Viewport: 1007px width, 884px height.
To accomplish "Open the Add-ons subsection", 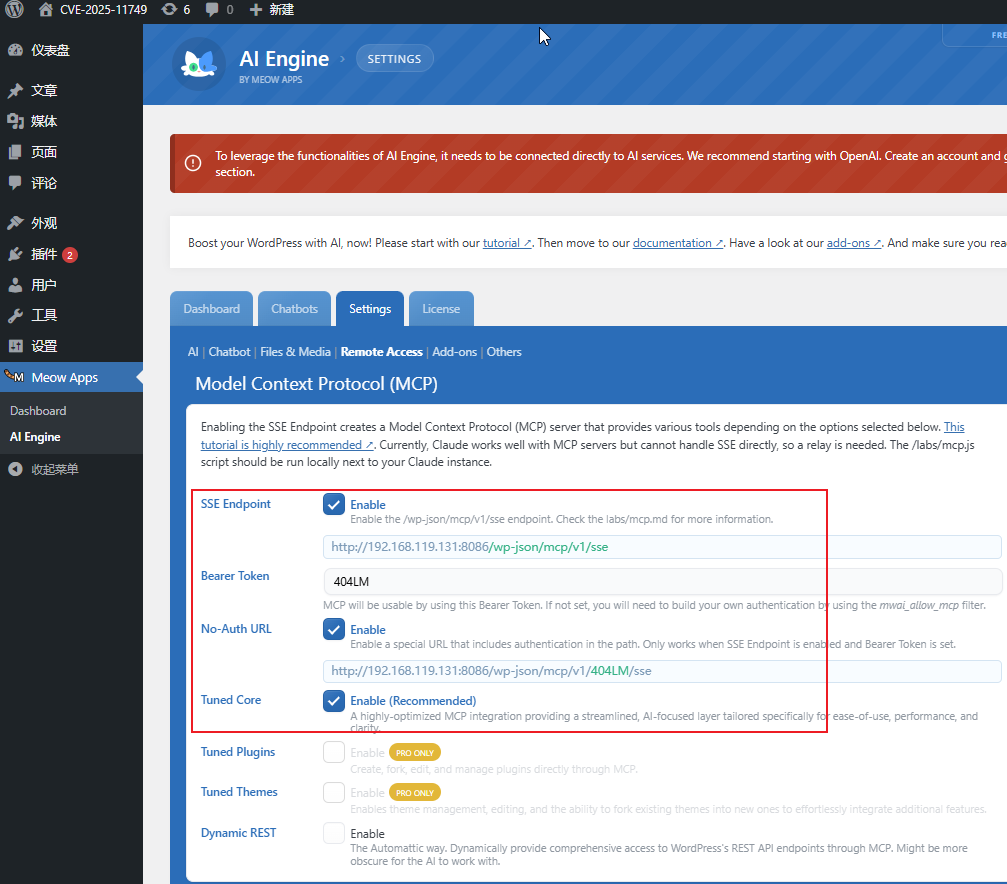I will (x=455, y=352).
